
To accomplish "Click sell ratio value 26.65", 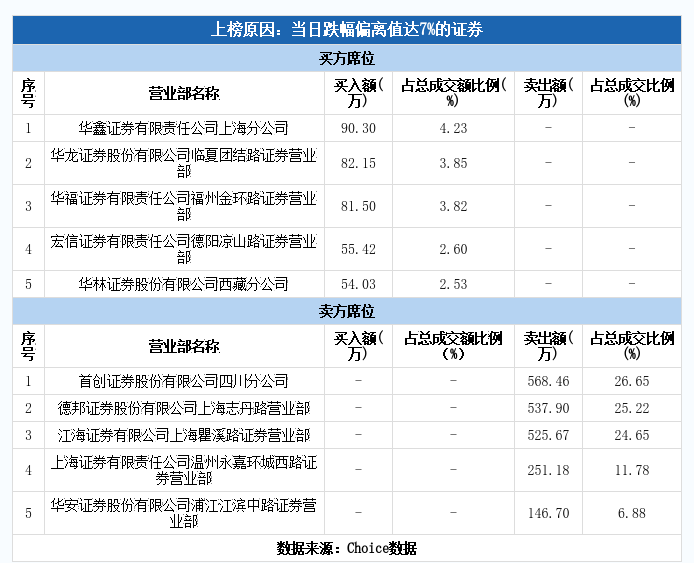I will click(x=632, y=381).
